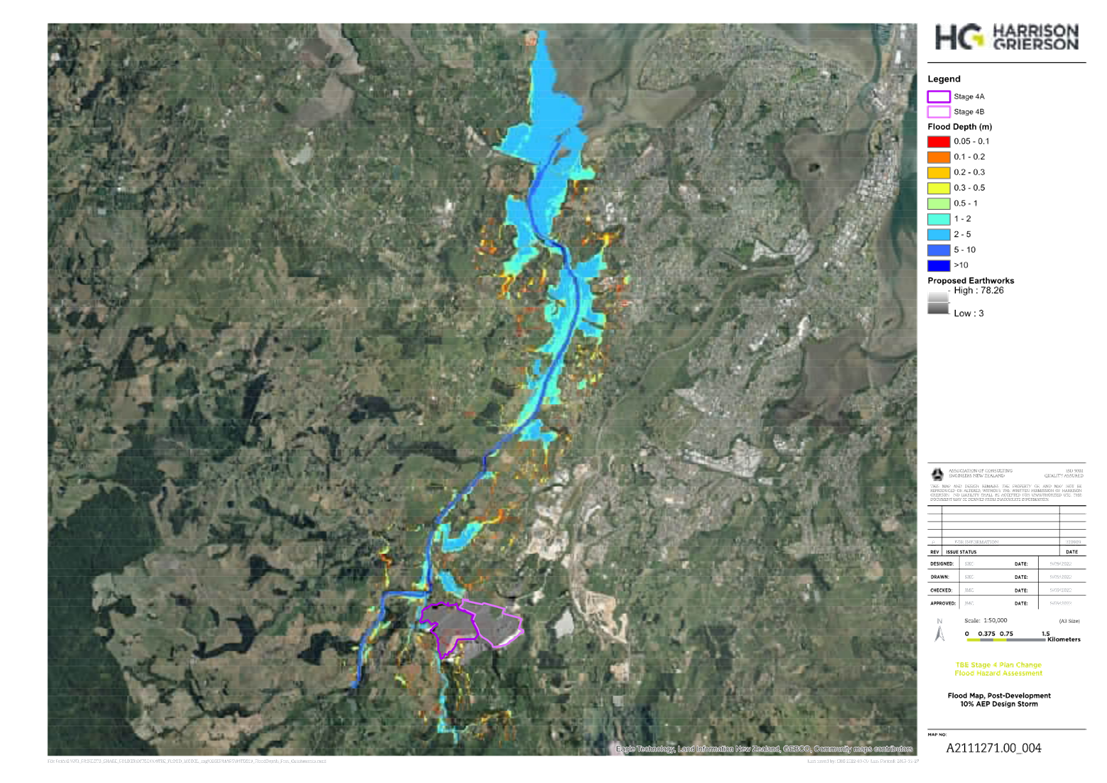This screenshot has height=783, width=1107.
Task: Click the Harrison Grierson HG logo
Action: click(x=1006, y=37)
